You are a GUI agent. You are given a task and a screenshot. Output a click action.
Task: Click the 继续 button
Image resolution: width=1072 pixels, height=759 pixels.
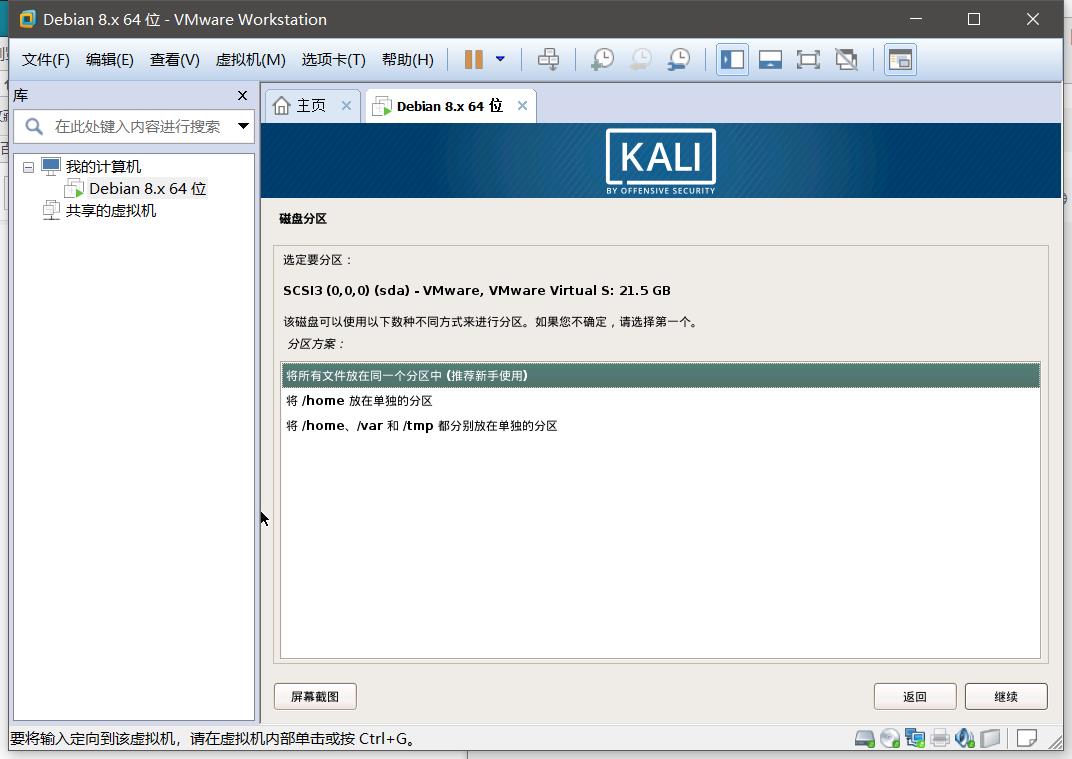click(1006, 696)
